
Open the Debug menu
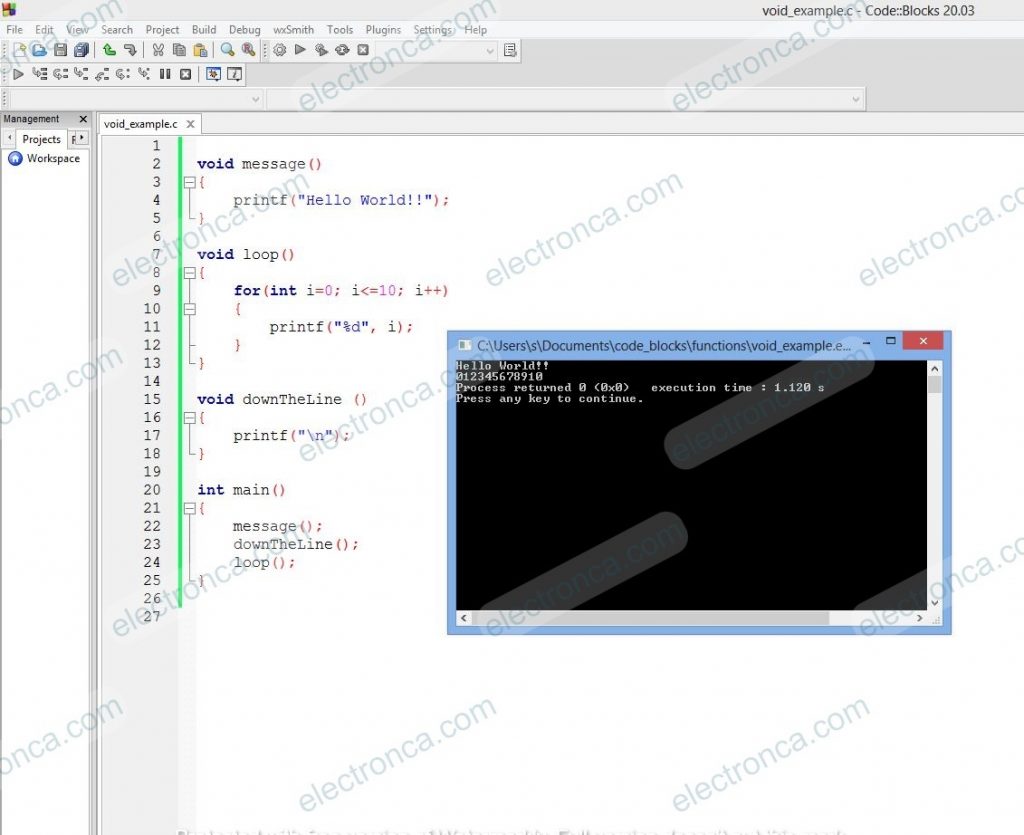point(245,30)
